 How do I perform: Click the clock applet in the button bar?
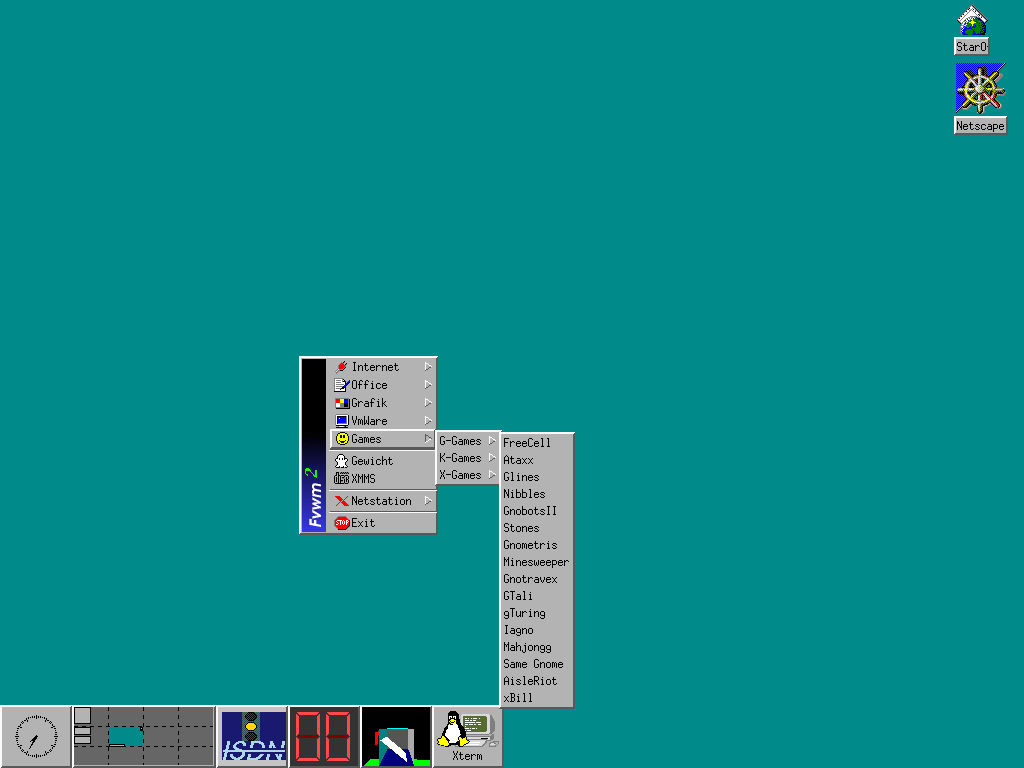pos(36,737)
